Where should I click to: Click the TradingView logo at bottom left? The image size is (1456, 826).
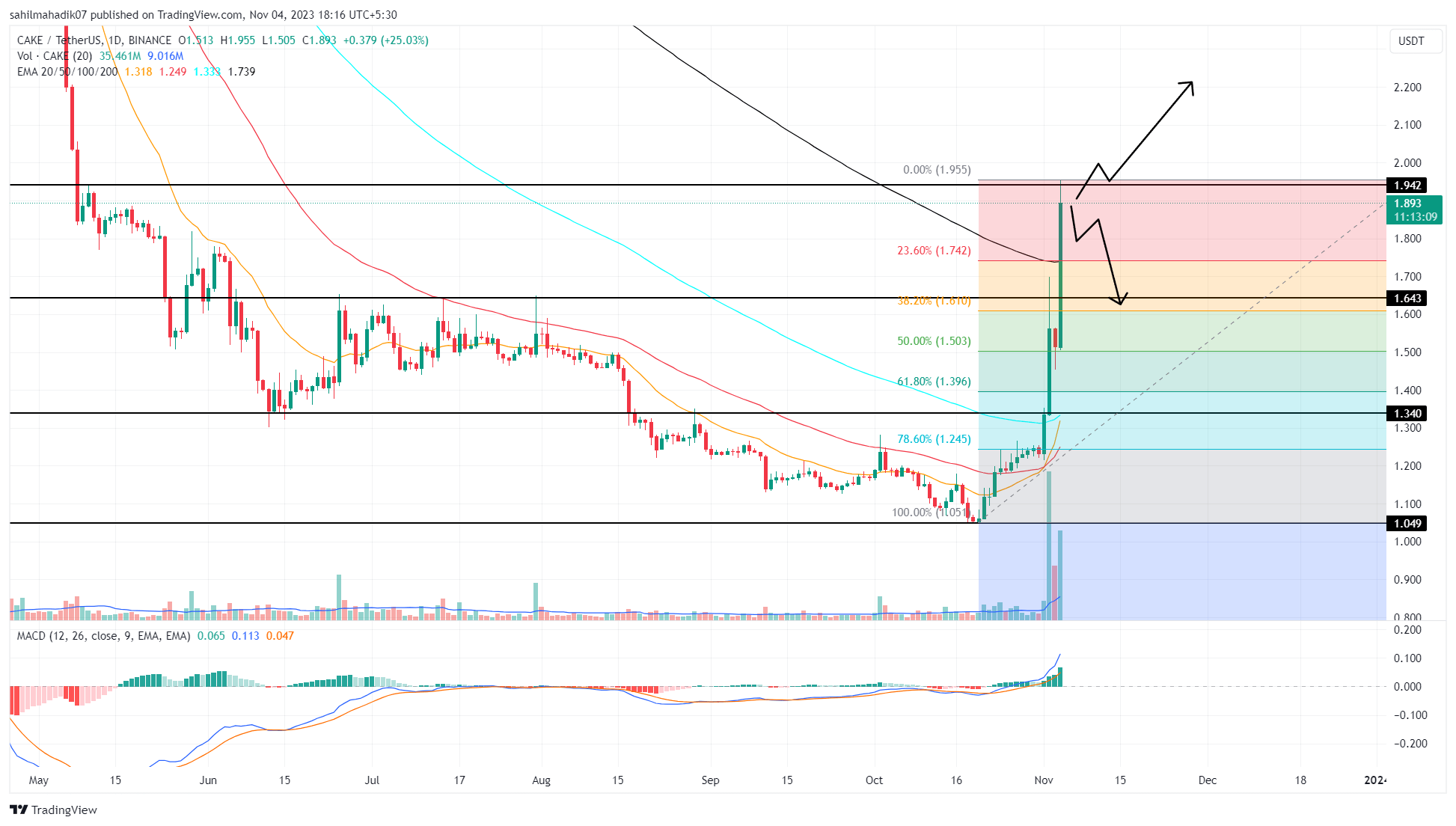click(x=53, y=810)
